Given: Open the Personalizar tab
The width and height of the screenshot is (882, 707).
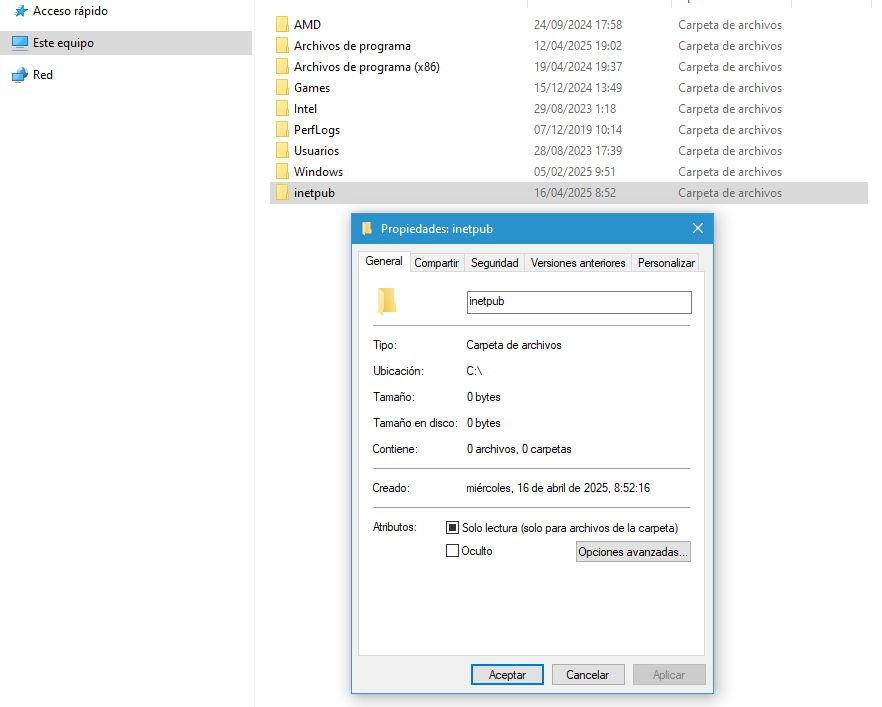Looking at the screenshot, I should [666, 263].
